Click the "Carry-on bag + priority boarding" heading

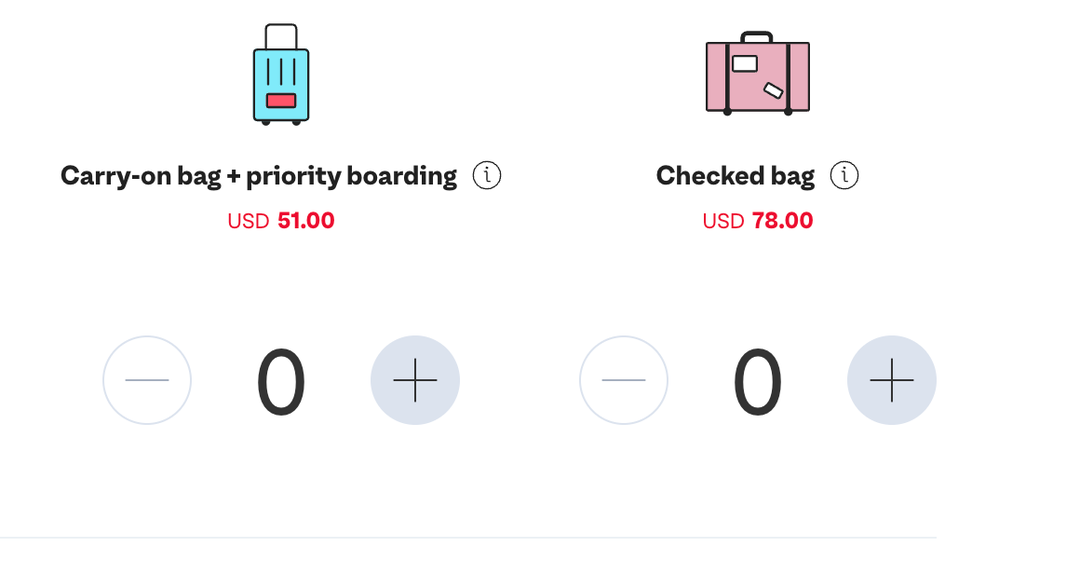coord(258,176)
